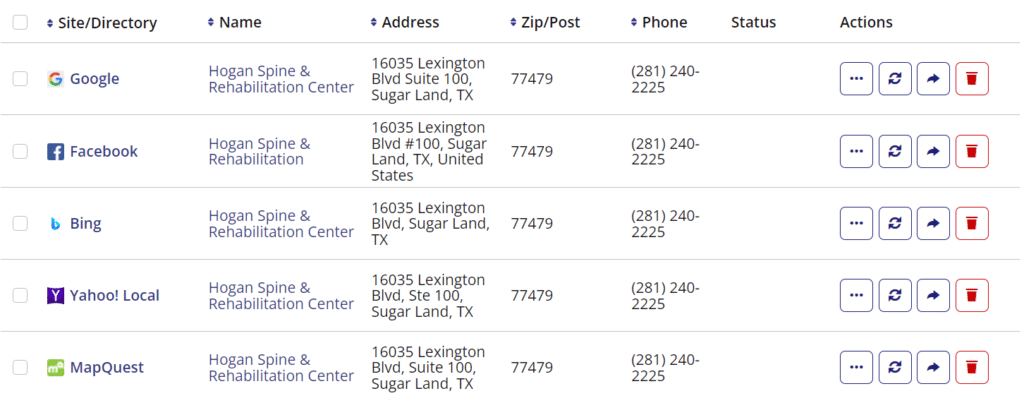Delete the Yahoo! Local listing

tap(972, 295)
